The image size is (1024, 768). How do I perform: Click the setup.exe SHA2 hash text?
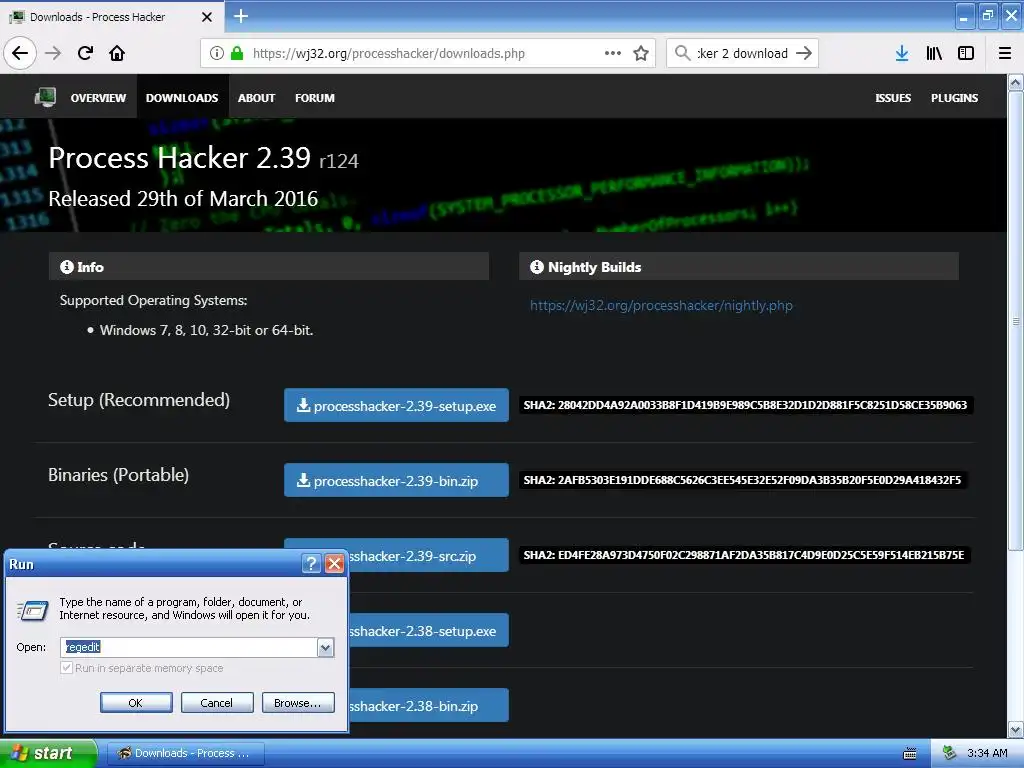tap(745, 405)
